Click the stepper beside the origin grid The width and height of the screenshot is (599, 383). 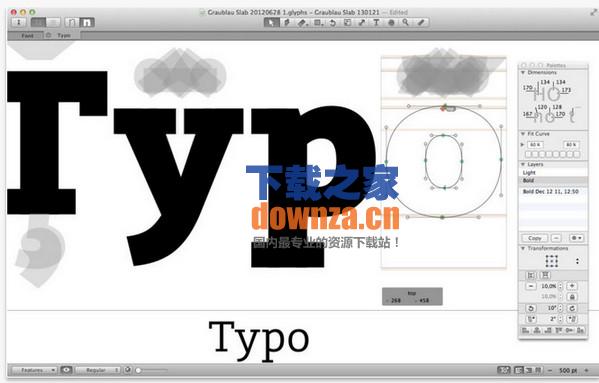(x=577, y=261)
